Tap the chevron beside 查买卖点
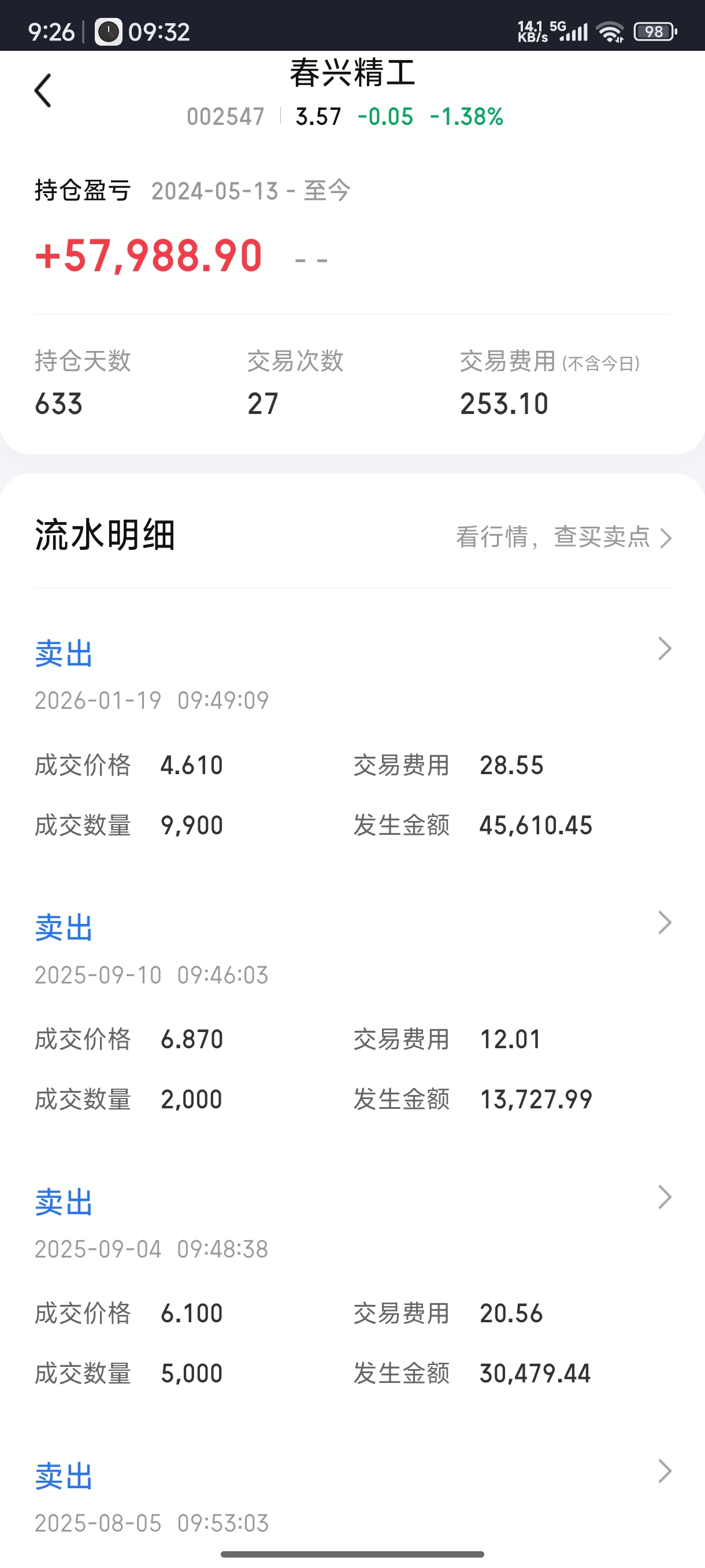Screen dimensions: 705x1568 pos(666,538)
